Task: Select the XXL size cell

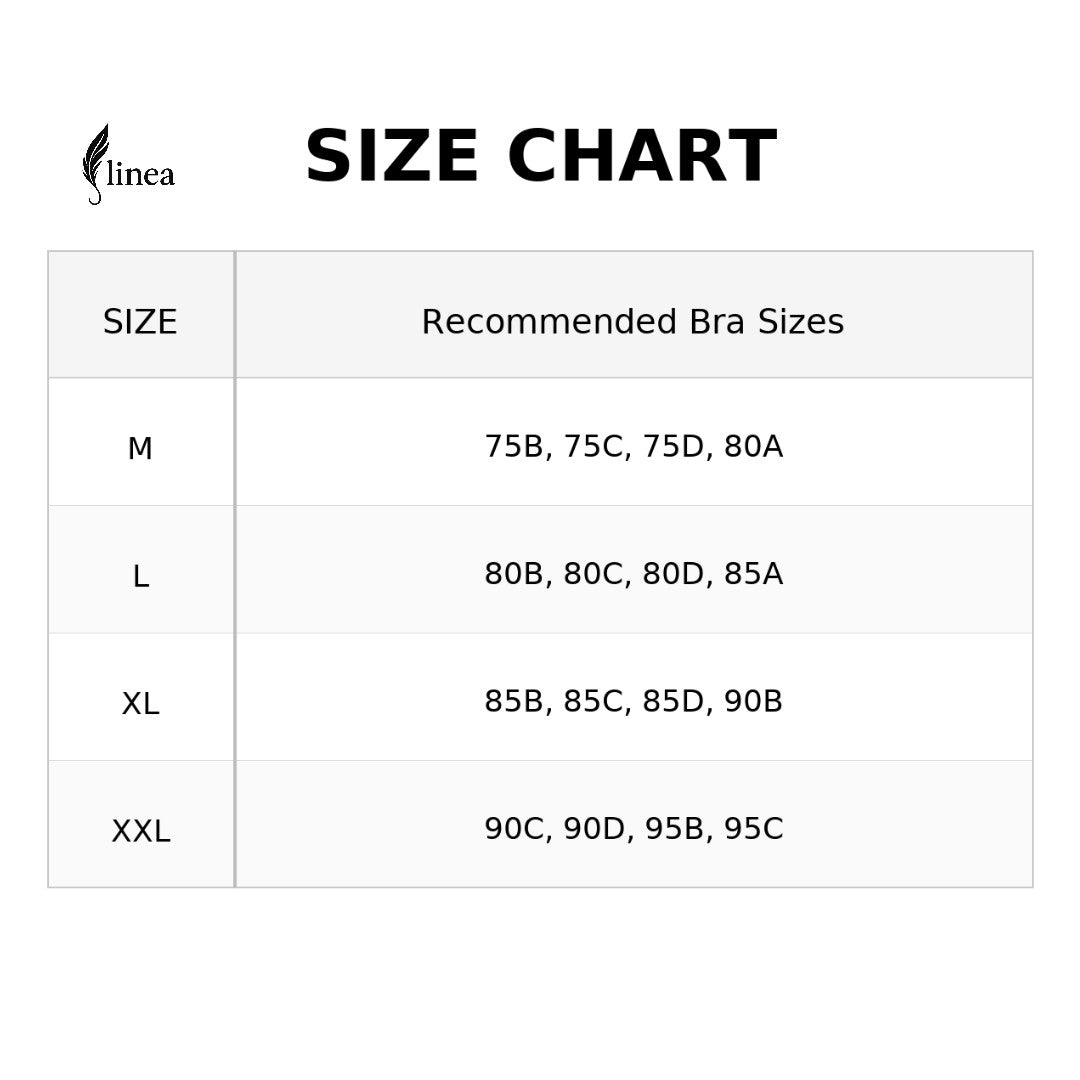Action: (x=140, y=831)
